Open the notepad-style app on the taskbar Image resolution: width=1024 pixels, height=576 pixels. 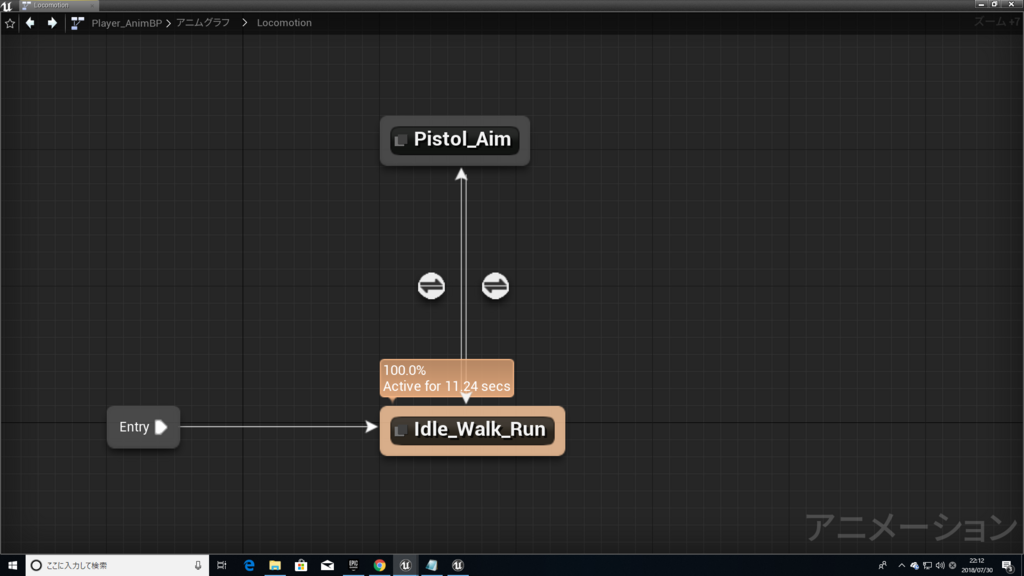[432, 566]
